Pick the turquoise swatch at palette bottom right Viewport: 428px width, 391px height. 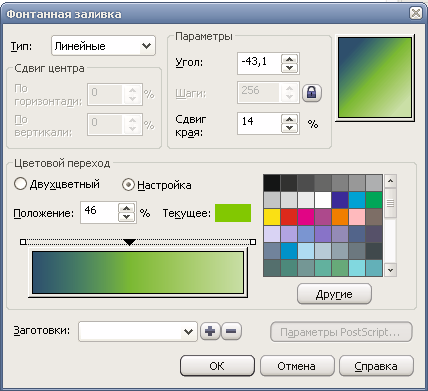[x=374, y=268]
